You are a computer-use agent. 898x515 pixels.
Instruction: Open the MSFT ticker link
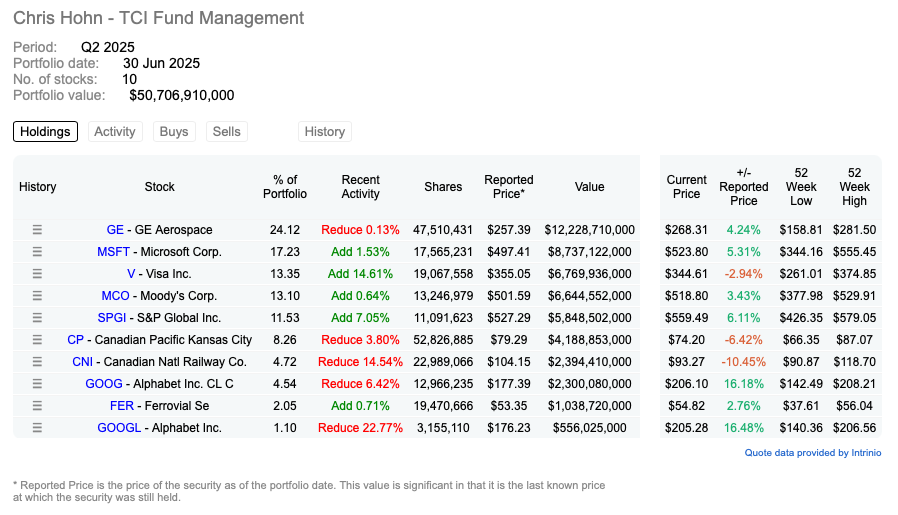click(113, 251)
